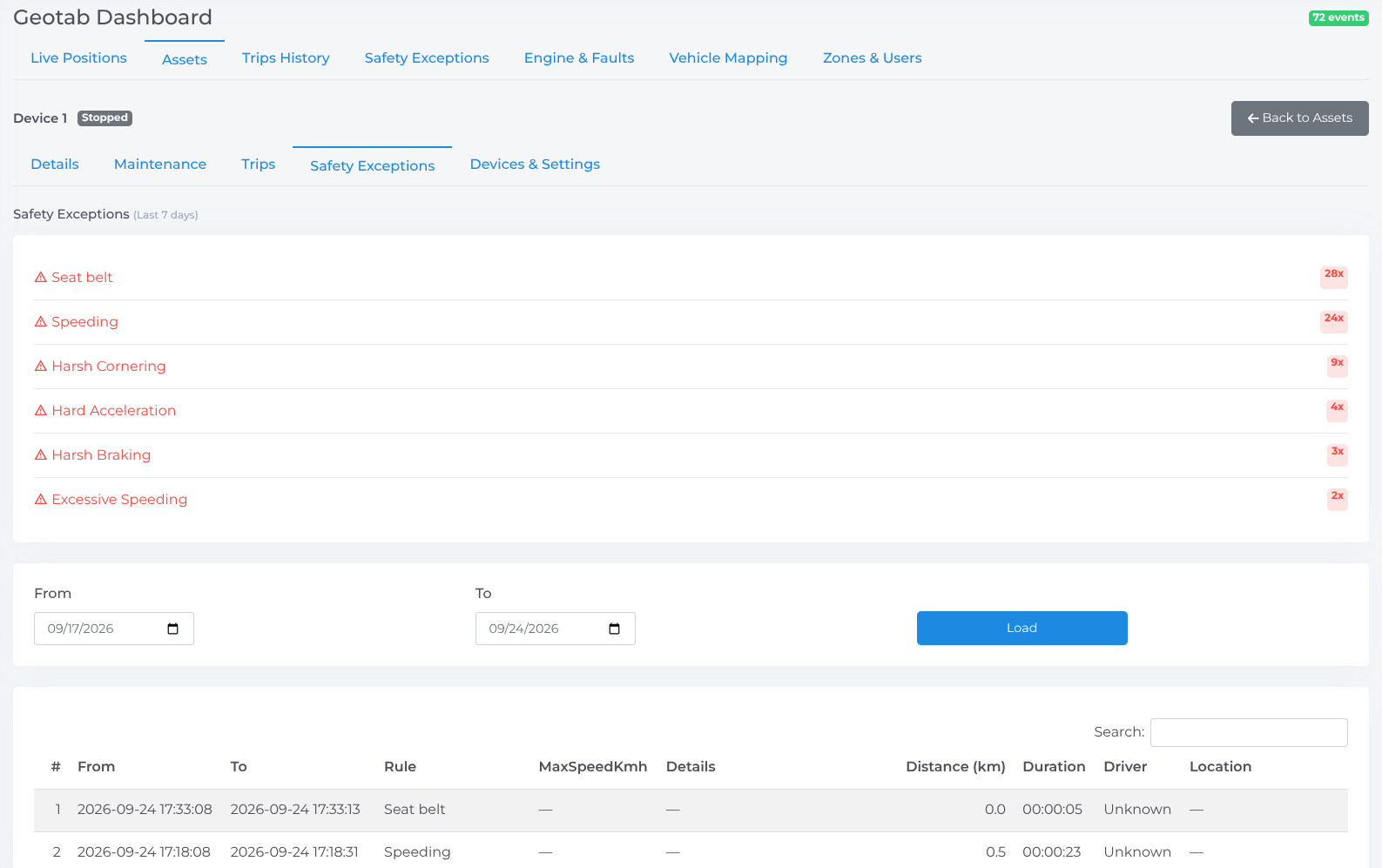Click row 1 From time 2026-09-24 17:33:08
The image size is (1382, 868).
pos(145,809)
